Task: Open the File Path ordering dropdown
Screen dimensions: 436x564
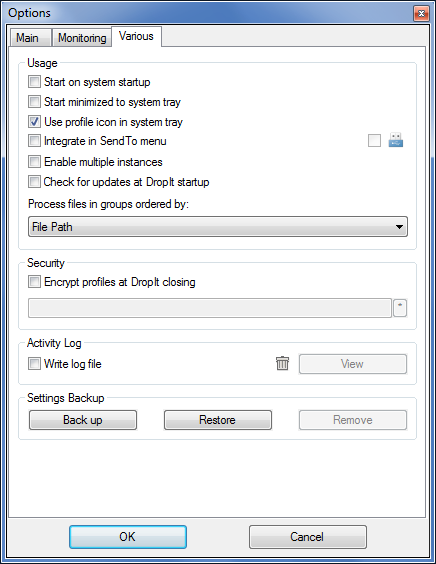Action: coord(218,227)
